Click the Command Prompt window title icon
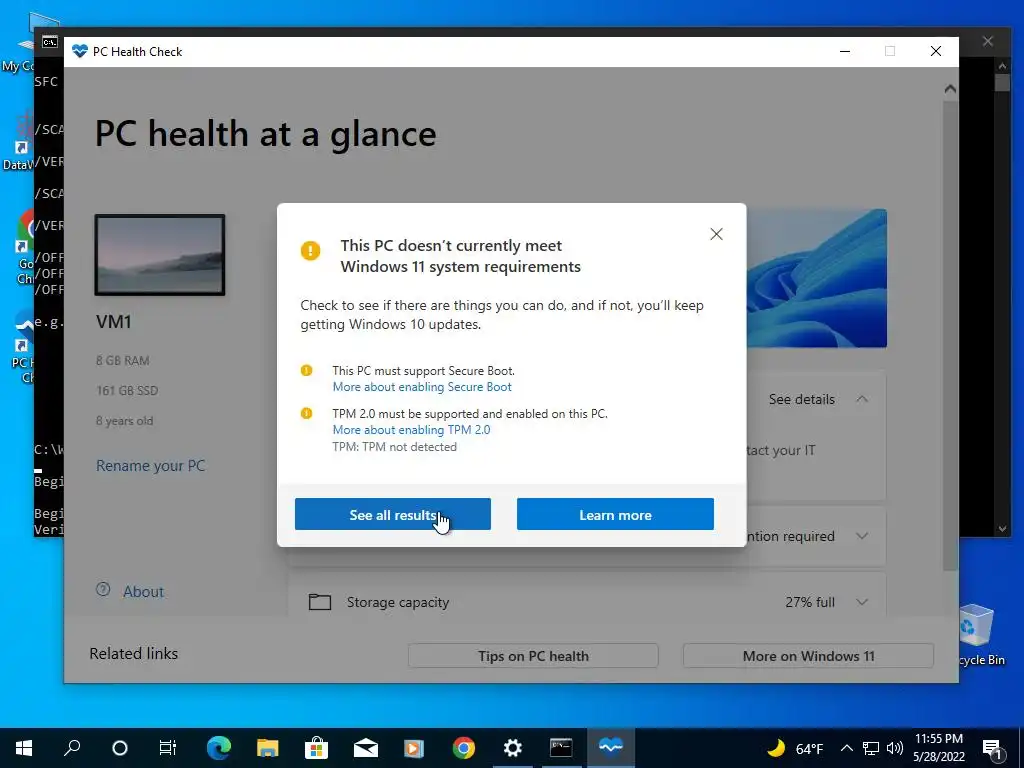The height and width of the screenshot is (768, 1024). pos(50,42)
